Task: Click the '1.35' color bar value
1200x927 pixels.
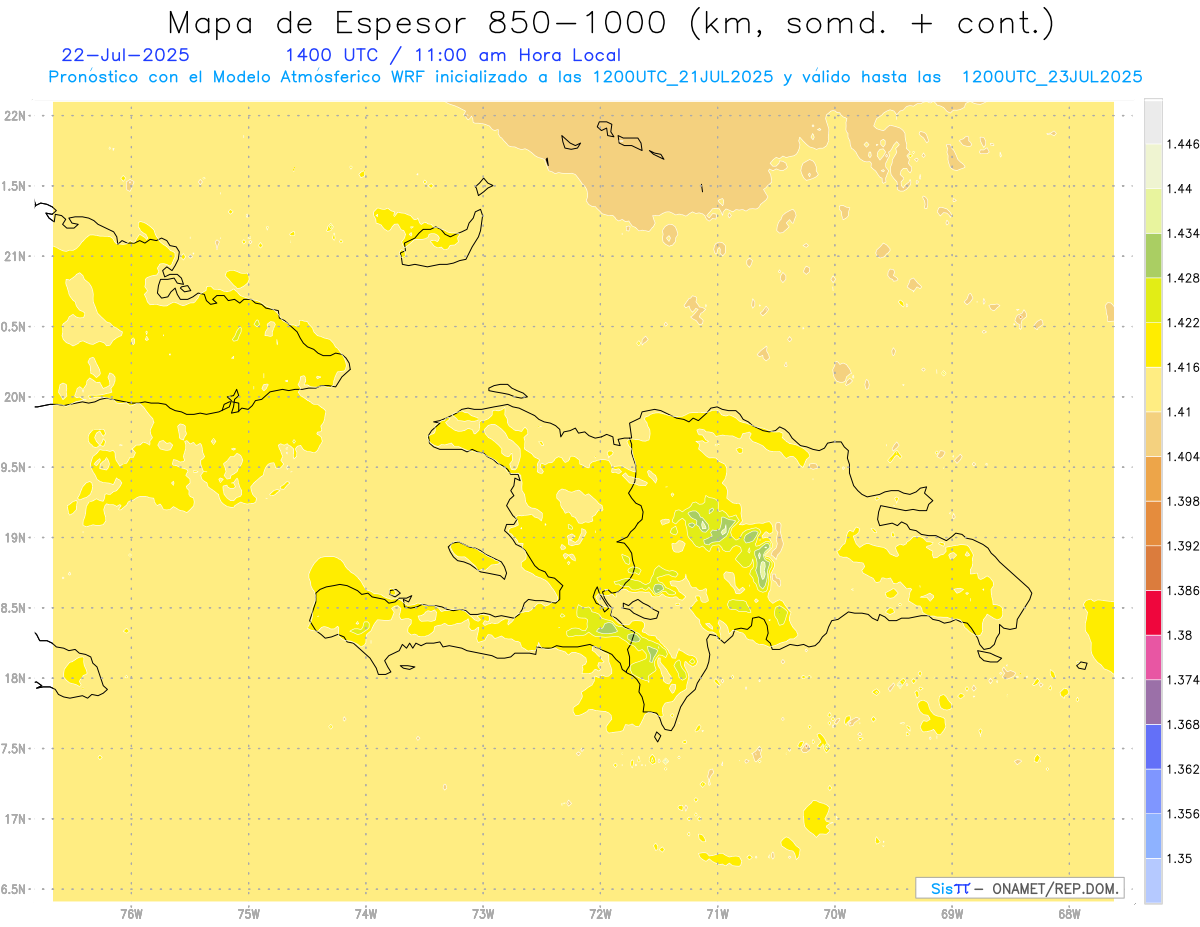Action: point(1179,858)
